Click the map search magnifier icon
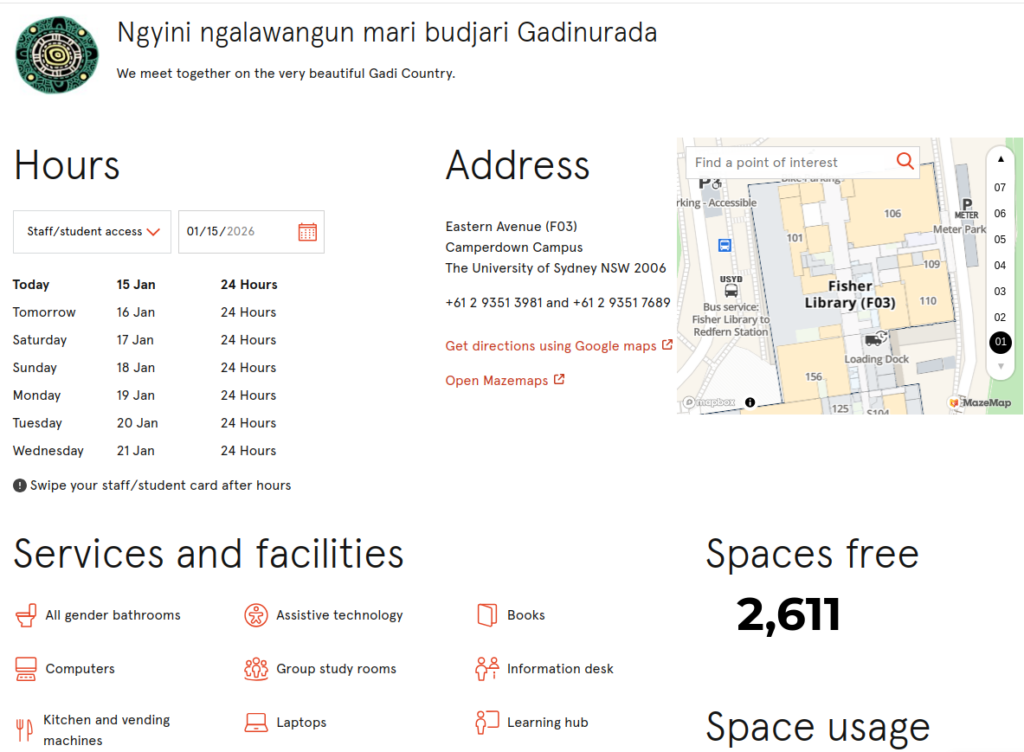1024x752 pixels. click(904, 162)
